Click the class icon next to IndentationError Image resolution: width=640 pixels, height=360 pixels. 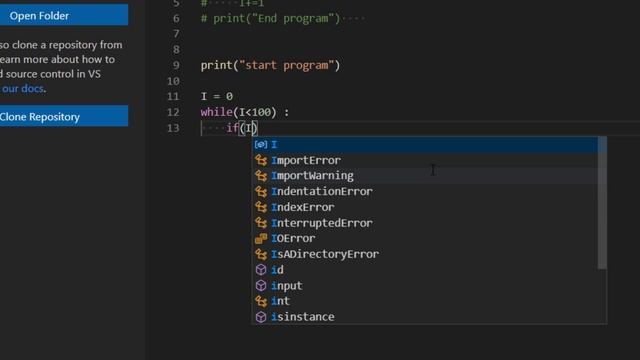(261, 191)
